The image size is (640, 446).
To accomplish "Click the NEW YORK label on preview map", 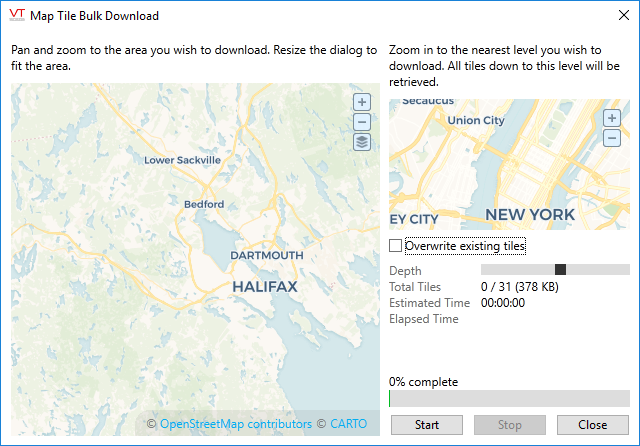I will (x=529, y=215).
